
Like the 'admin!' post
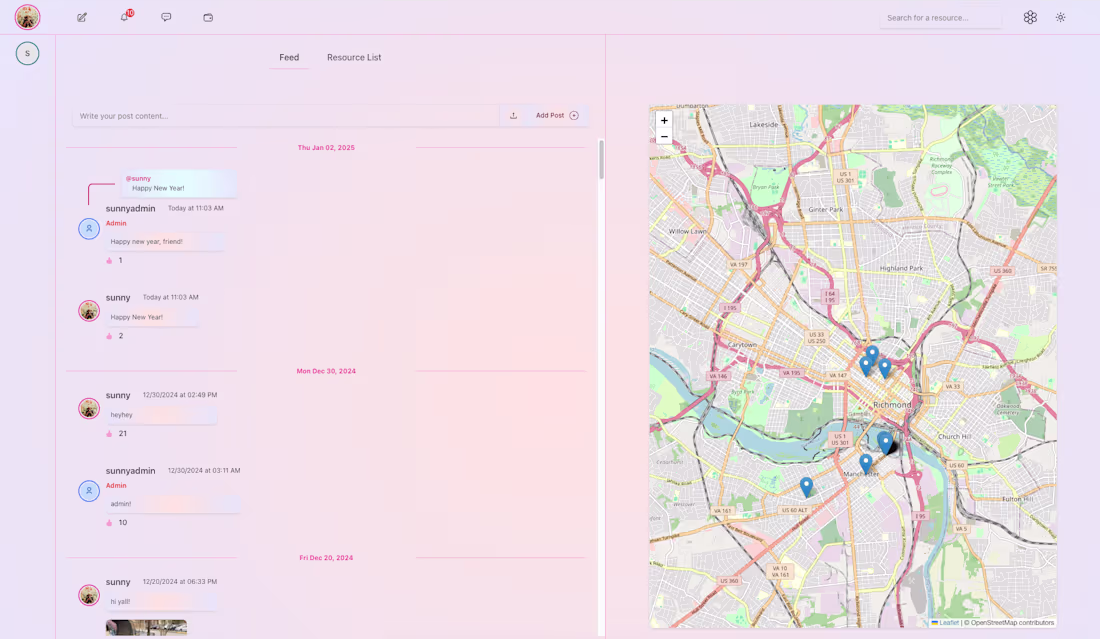109,523
